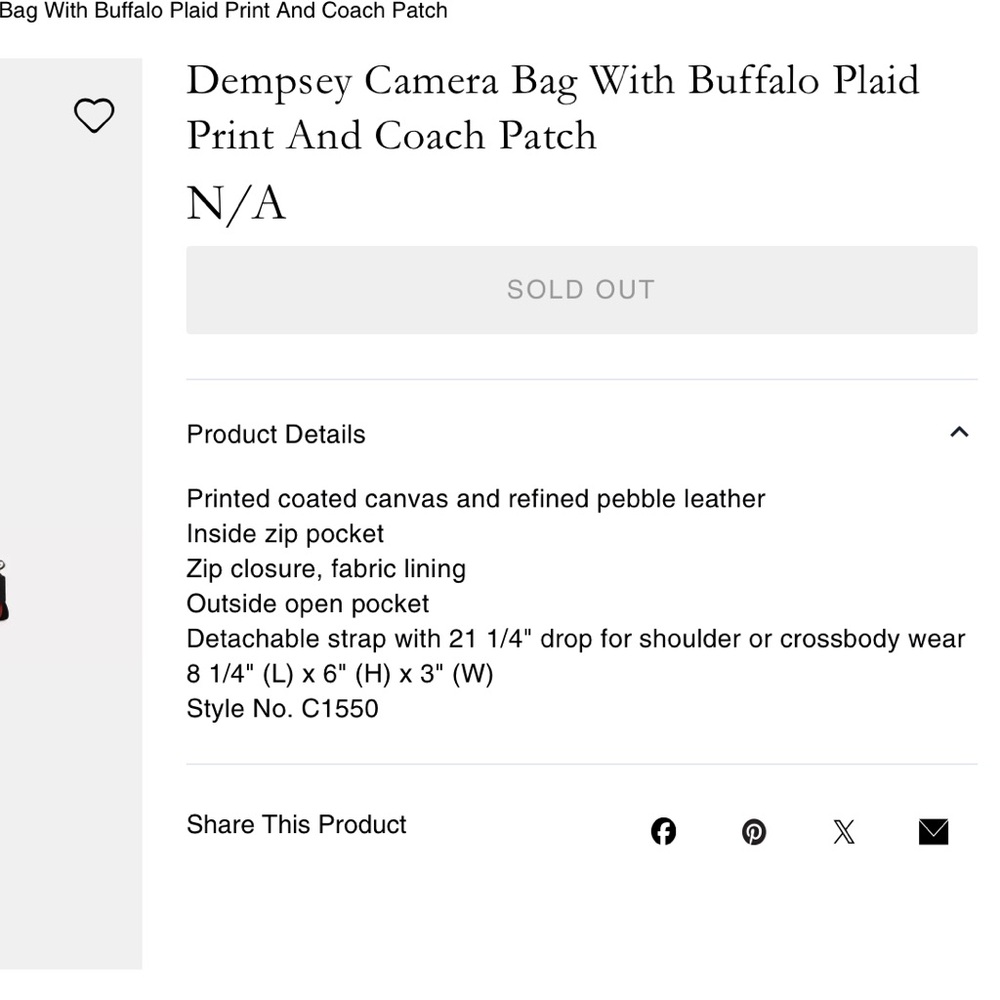
Task: Click the detachable strap description line
Action: tap(575, 639)
